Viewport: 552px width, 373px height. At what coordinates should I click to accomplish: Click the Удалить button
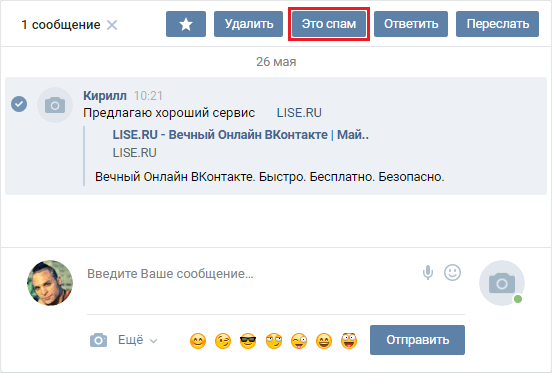click(249, 24)
